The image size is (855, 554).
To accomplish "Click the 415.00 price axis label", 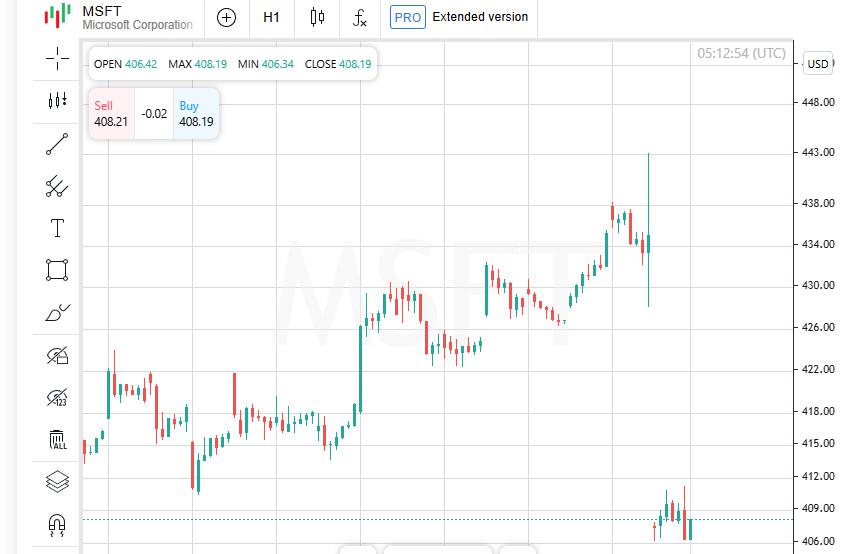I will coord(818,443).
